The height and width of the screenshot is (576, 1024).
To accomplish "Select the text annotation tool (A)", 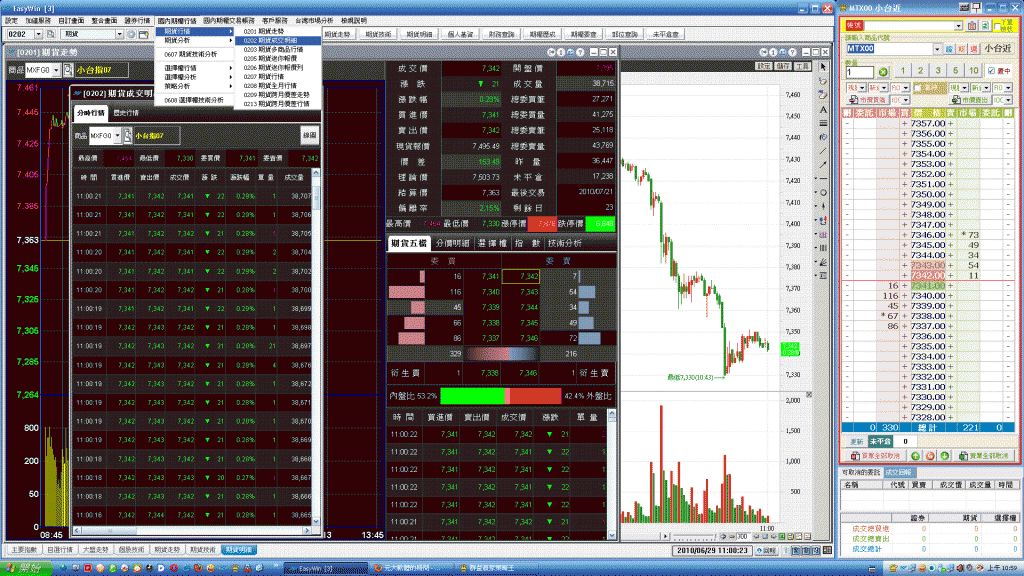I will [823, 110].
